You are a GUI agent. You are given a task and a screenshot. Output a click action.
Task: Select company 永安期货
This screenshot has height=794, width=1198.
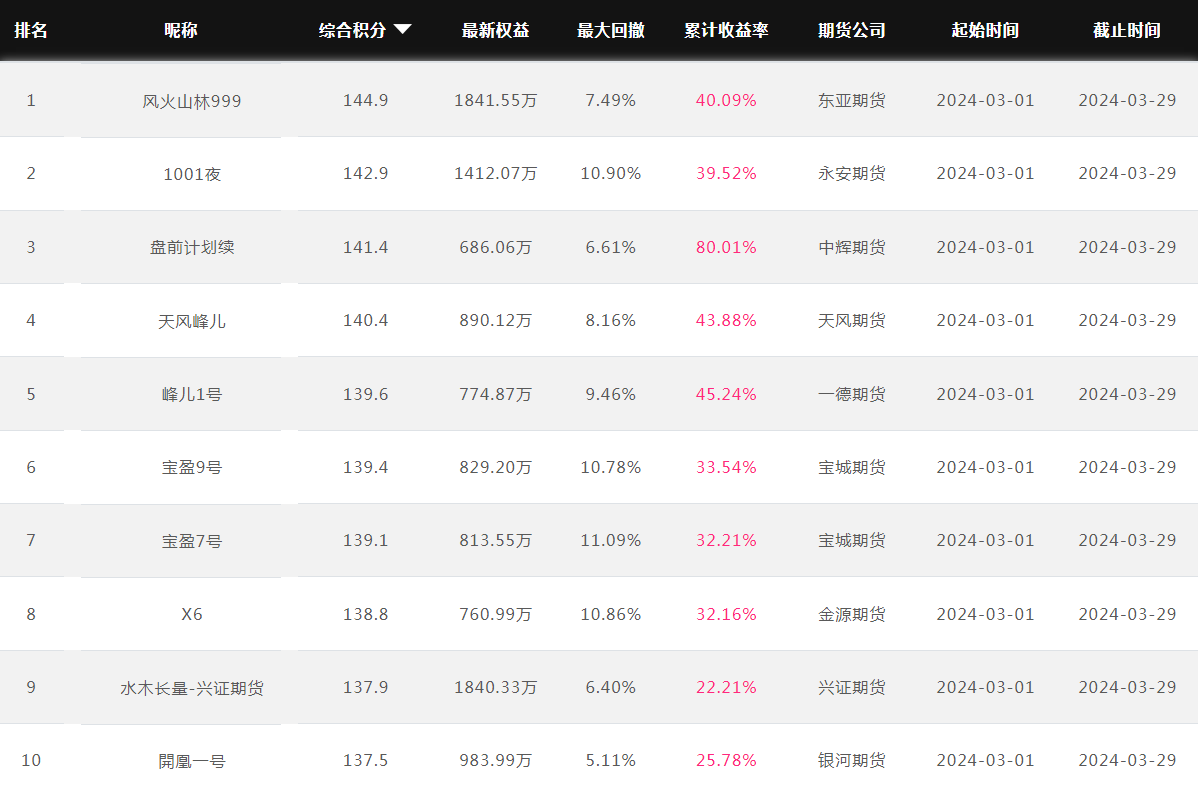(x=852, y=173)
